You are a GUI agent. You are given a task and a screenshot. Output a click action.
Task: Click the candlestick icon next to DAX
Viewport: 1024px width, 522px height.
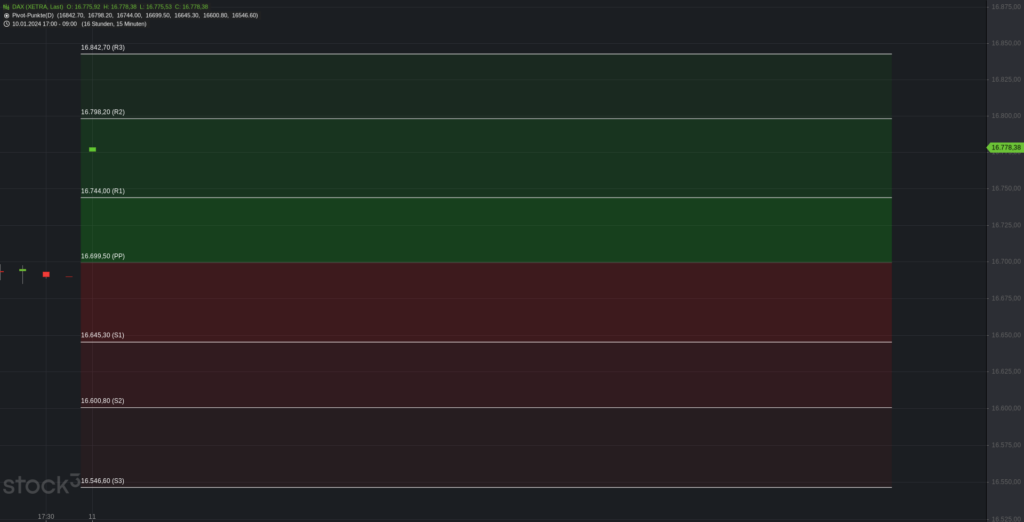pos(7,7)
